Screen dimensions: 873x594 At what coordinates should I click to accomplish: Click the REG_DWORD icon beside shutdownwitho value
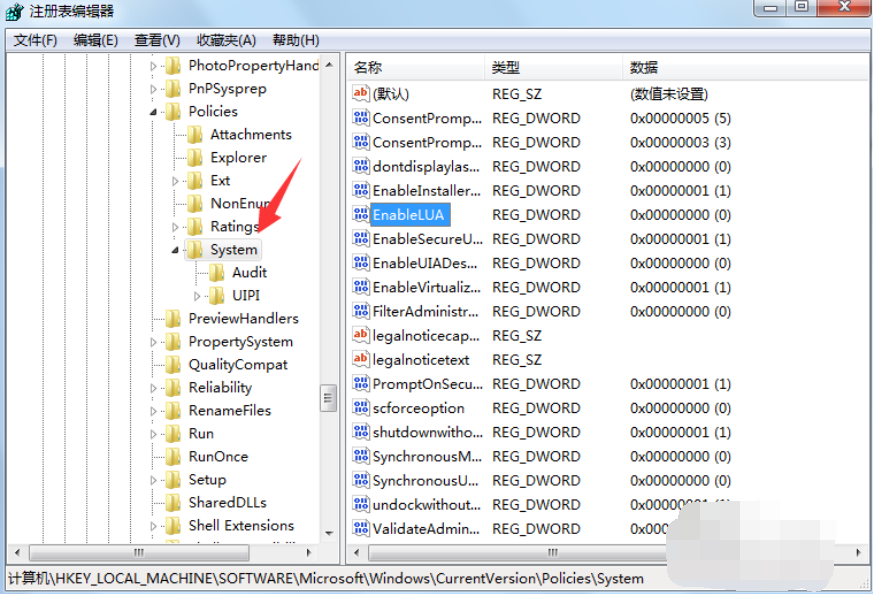[x=360, y=432]
